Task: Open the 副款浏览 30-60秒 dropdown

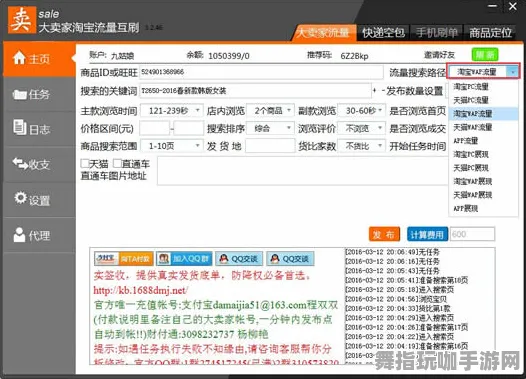Action: tap(361, 110)
